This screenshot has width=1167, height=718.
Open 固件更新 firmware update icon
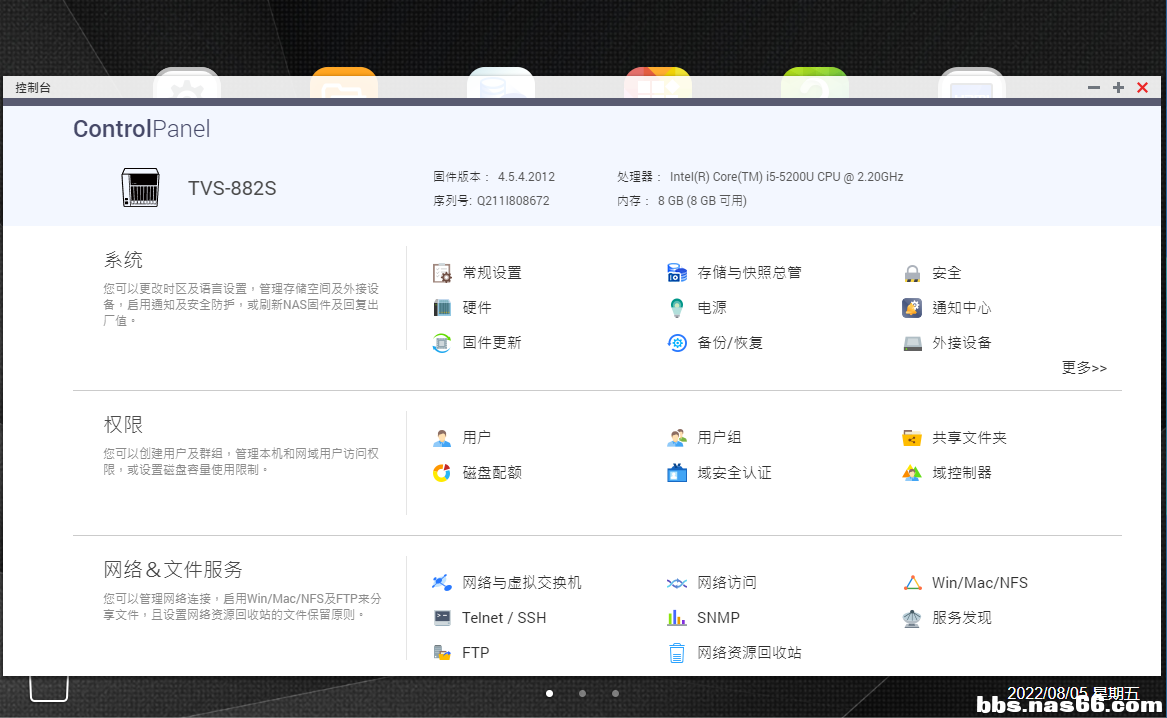(x=442, y=343)
